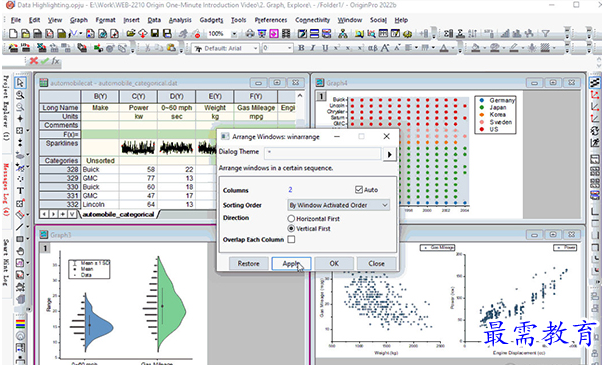Click the Open project folder icon in toolbar
This screenshot has height=365, width=605.
(131, 34)
